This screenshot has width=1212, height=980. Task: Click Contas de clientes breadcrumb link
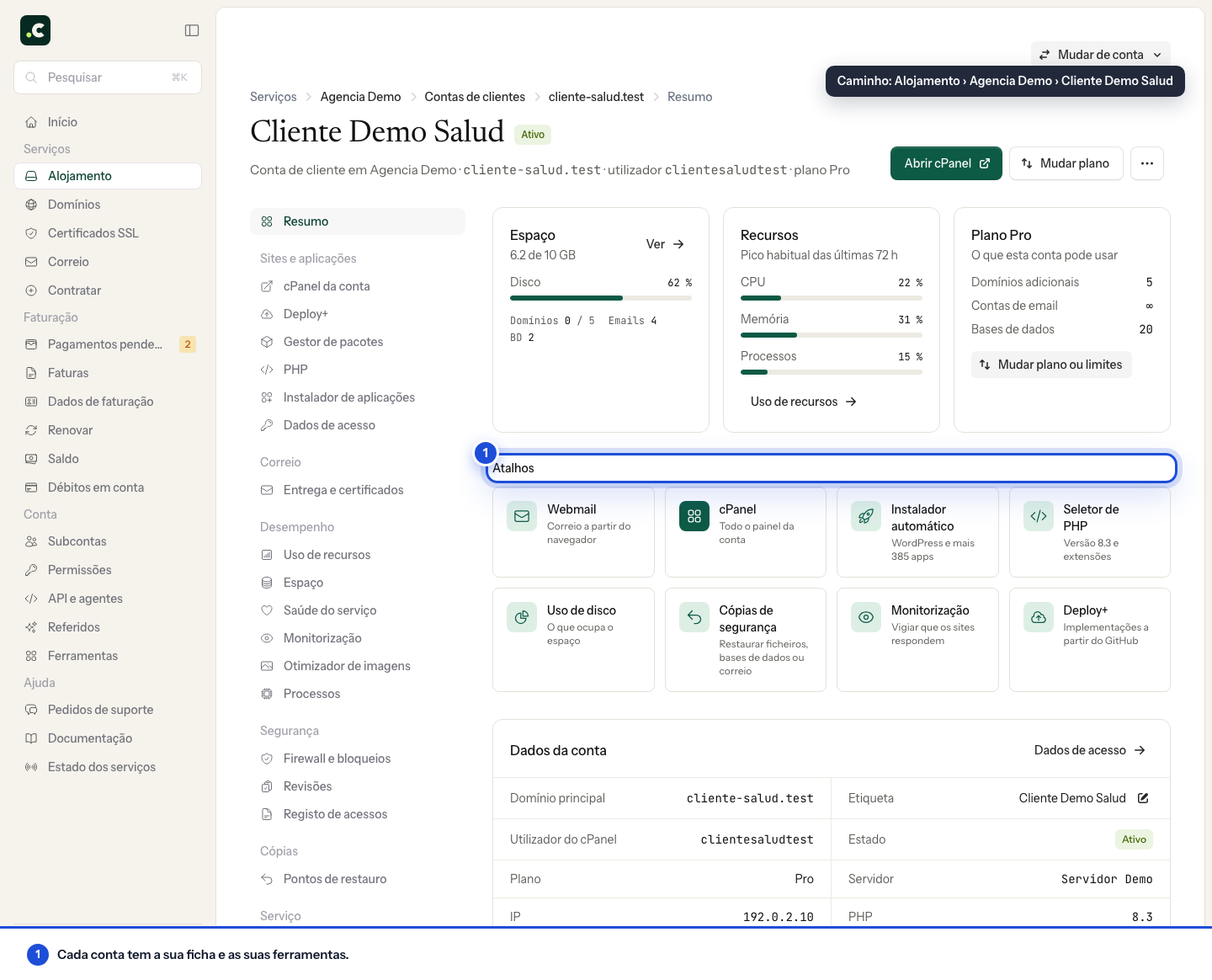[x=475, y=97]
